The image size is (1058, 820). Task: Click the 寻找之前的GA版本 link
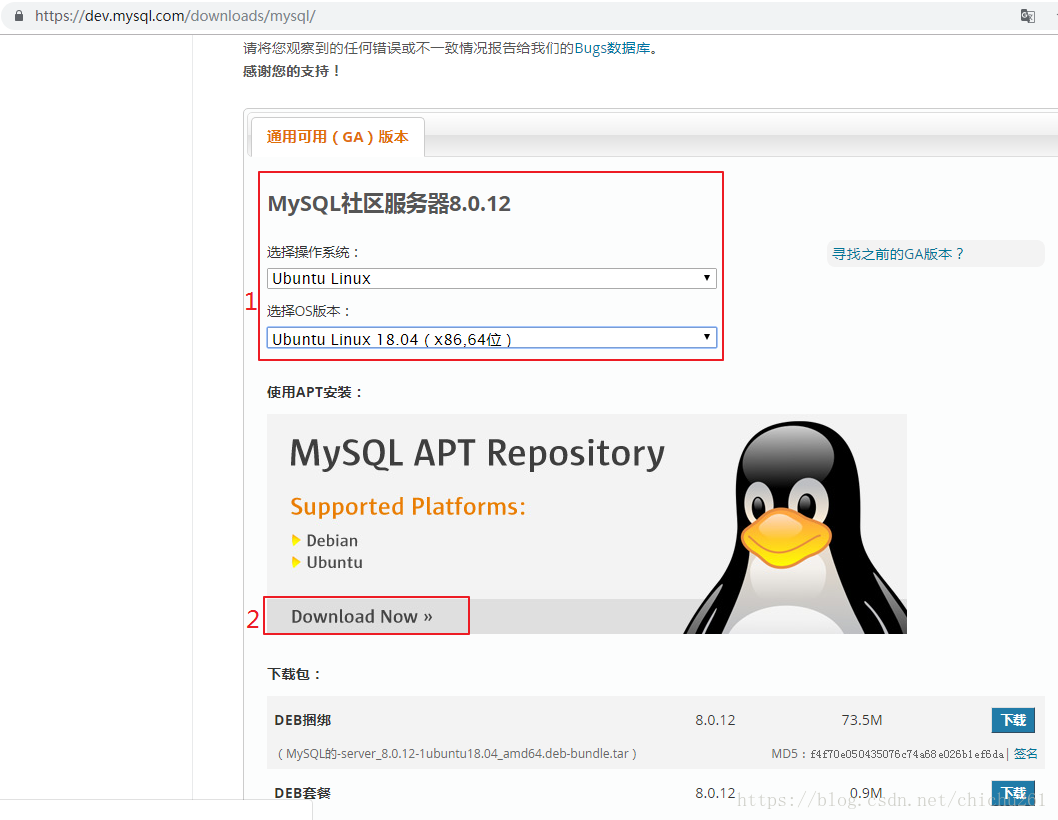point(897,254)
